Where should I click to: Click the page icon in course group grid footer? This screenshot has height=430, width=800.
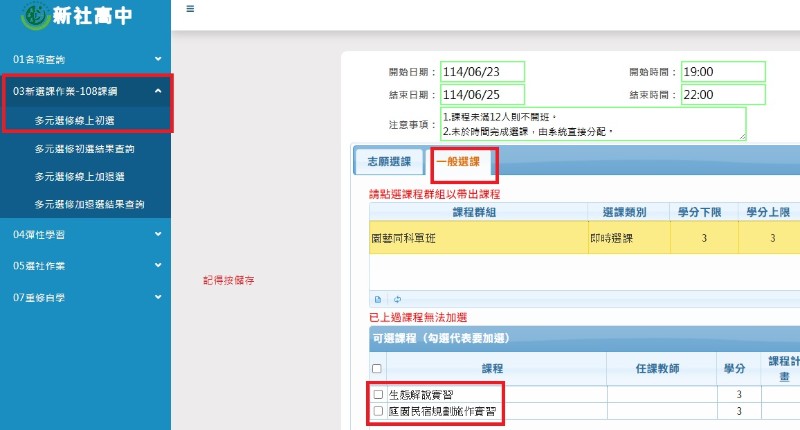pos(378,299)
